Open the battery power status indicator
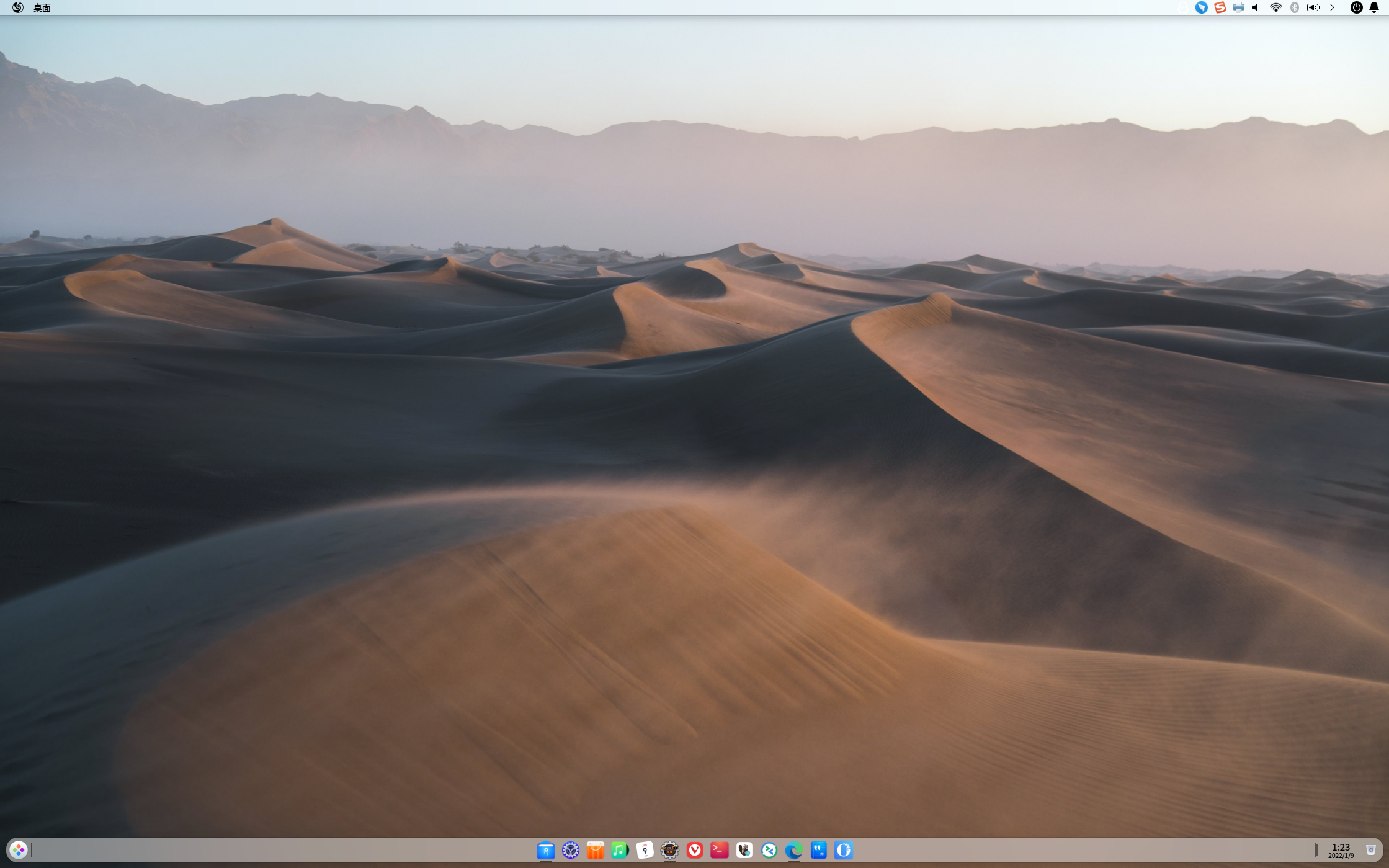The image size is (1389, 868). point(1313,7)
